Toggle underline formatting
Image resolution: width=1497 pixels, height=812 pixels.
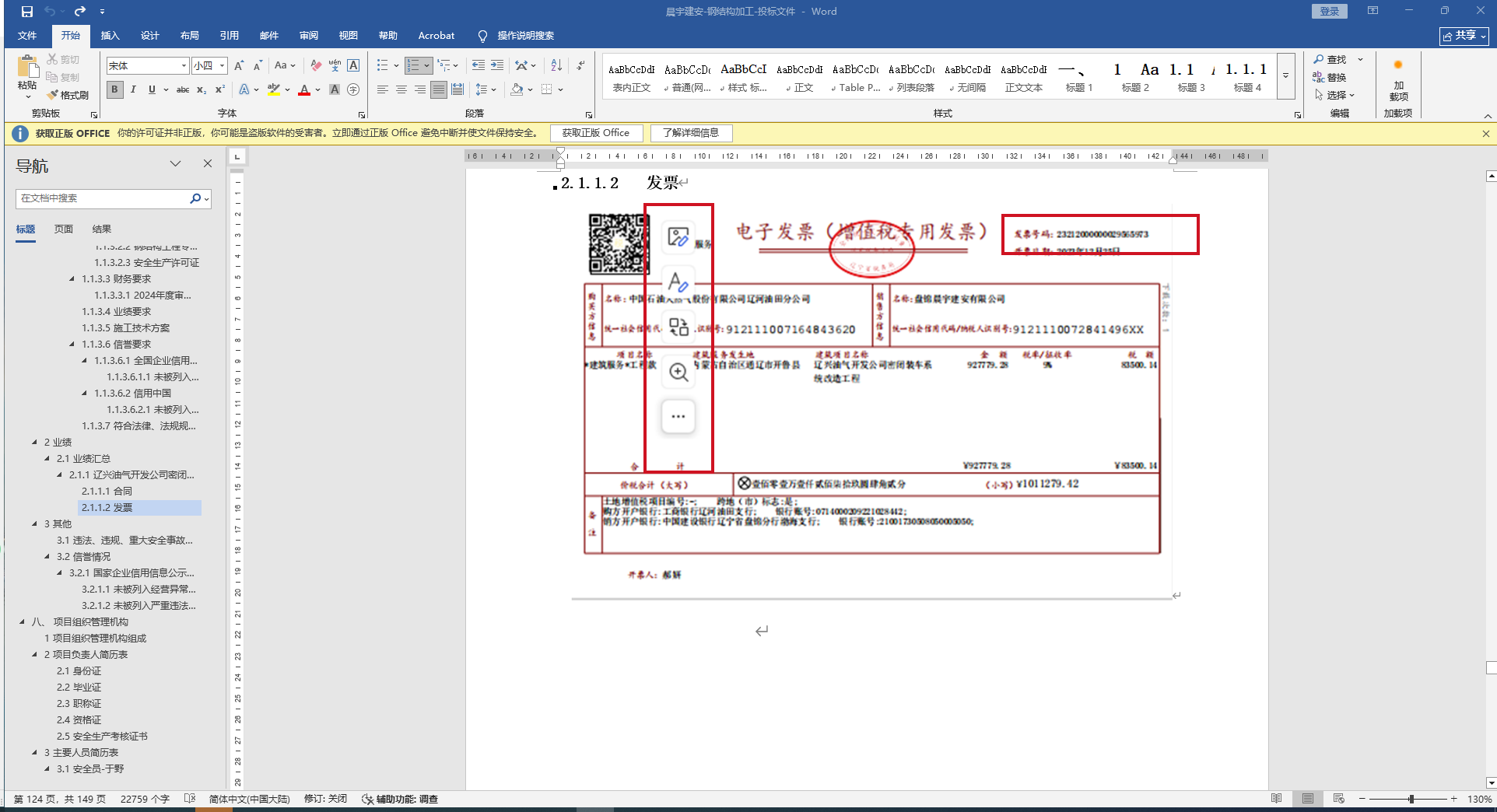(152, 89)
